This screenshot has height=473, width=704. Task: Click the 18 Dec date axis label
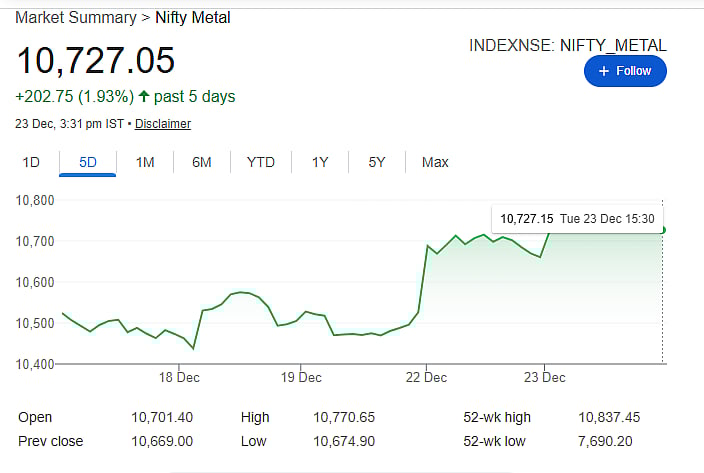pos(180,377)
